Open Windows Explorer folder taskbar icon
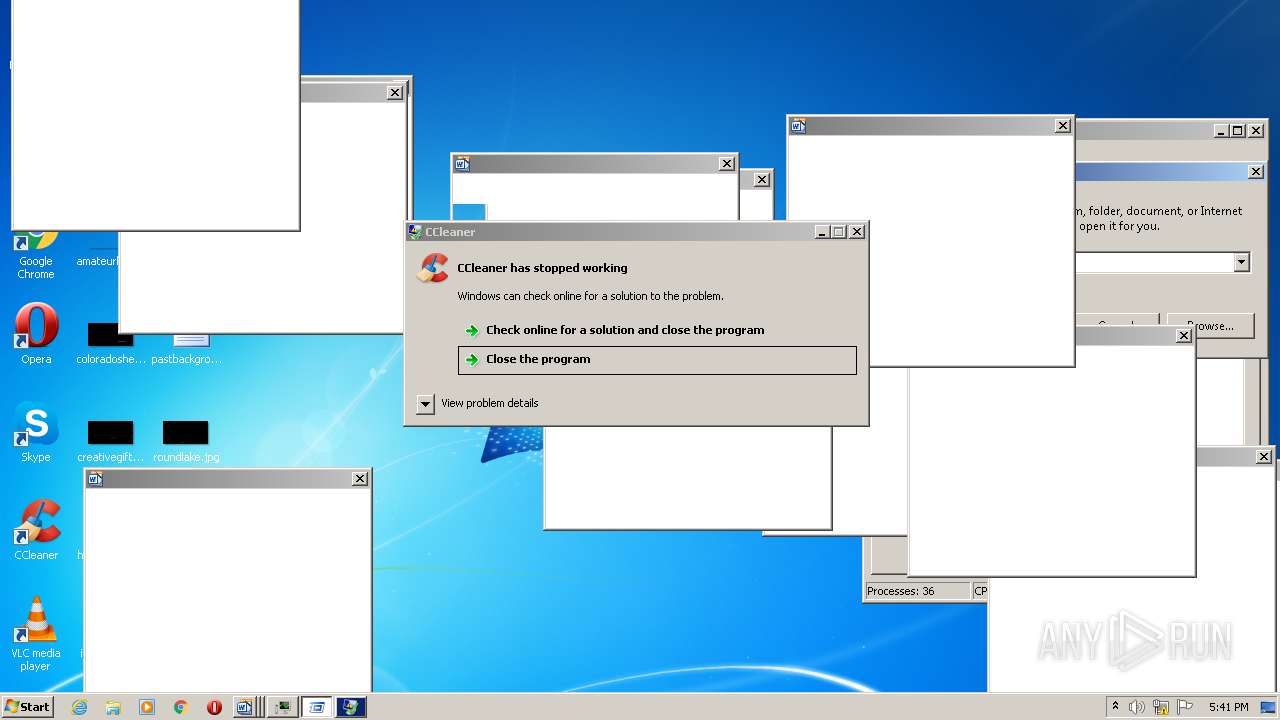The height and width of the screenshot is (720, 1280). tap(113, 707)
